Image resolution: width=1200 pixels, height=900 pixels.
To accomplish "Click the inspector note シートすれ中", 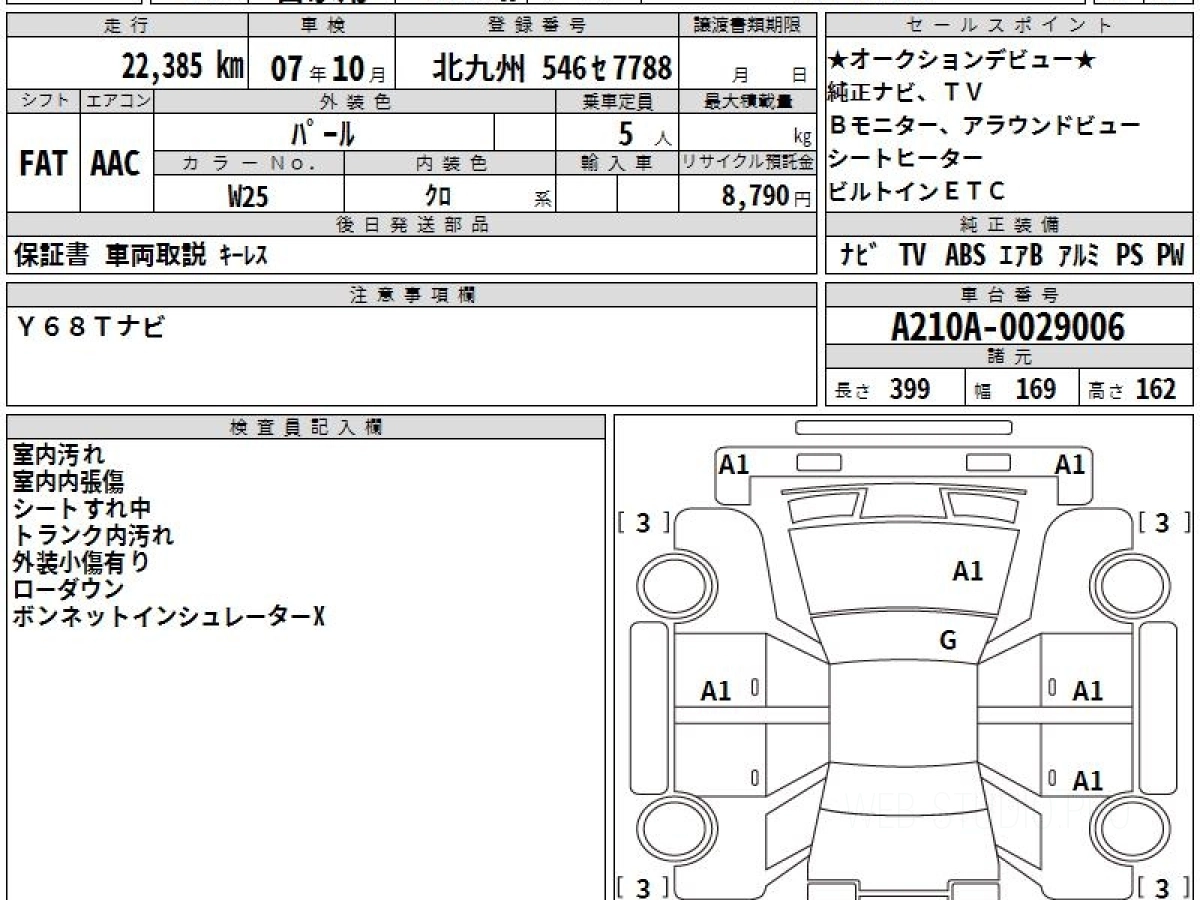I will point(81,509).
